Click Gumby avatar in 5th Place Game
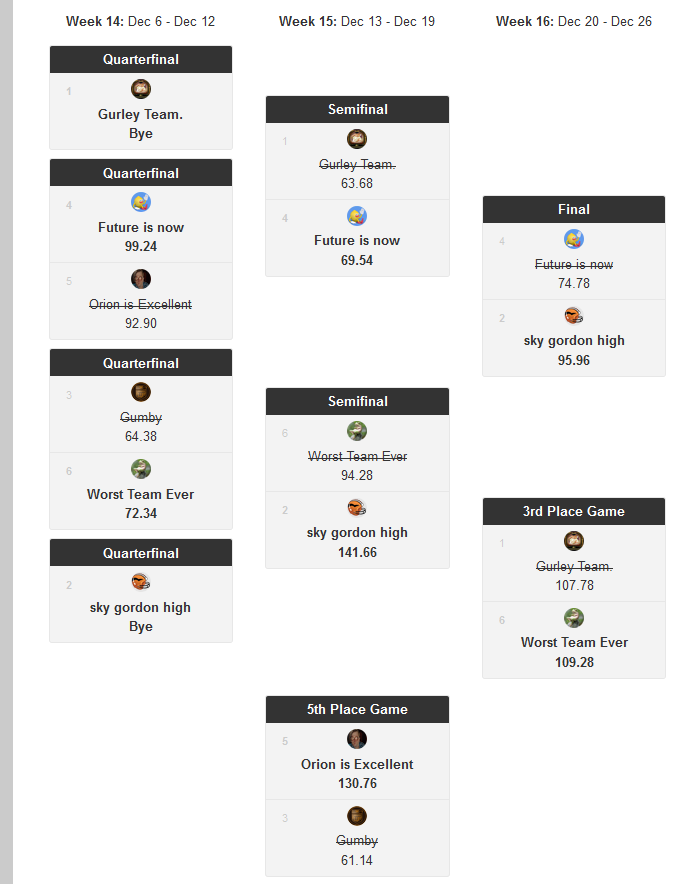The height and width of the screenshot is (884, 691). point(357,816)
